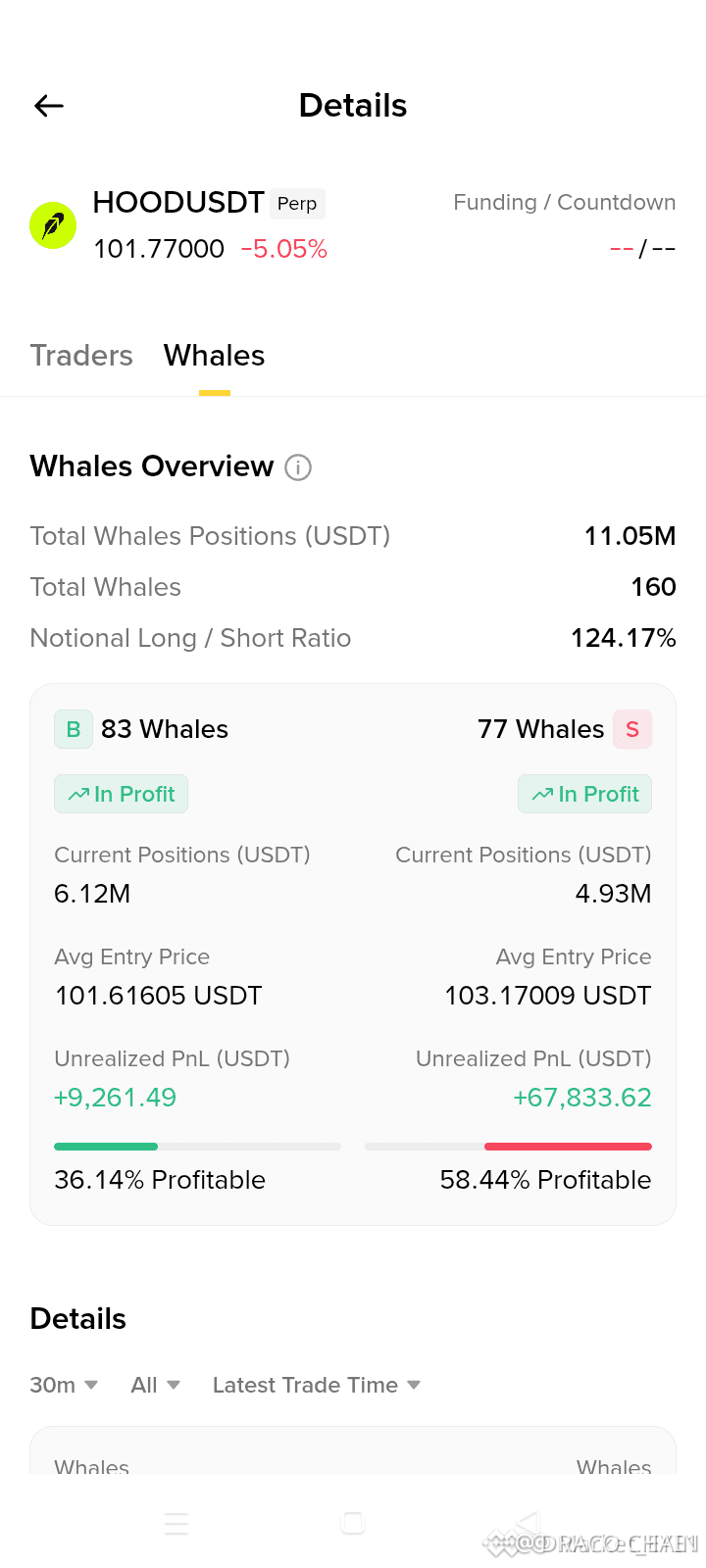
Task: Open the All filter dropdown
Action: (x=156, y=1385)
